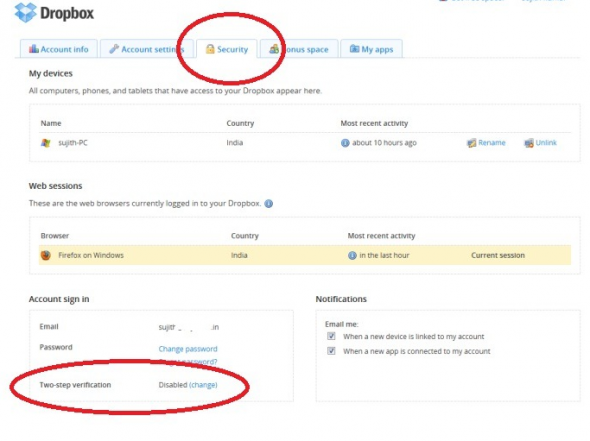Viewport: 590px width, 441px height.
Task: Click the Unlink device icon
Action: coord(529,143)
